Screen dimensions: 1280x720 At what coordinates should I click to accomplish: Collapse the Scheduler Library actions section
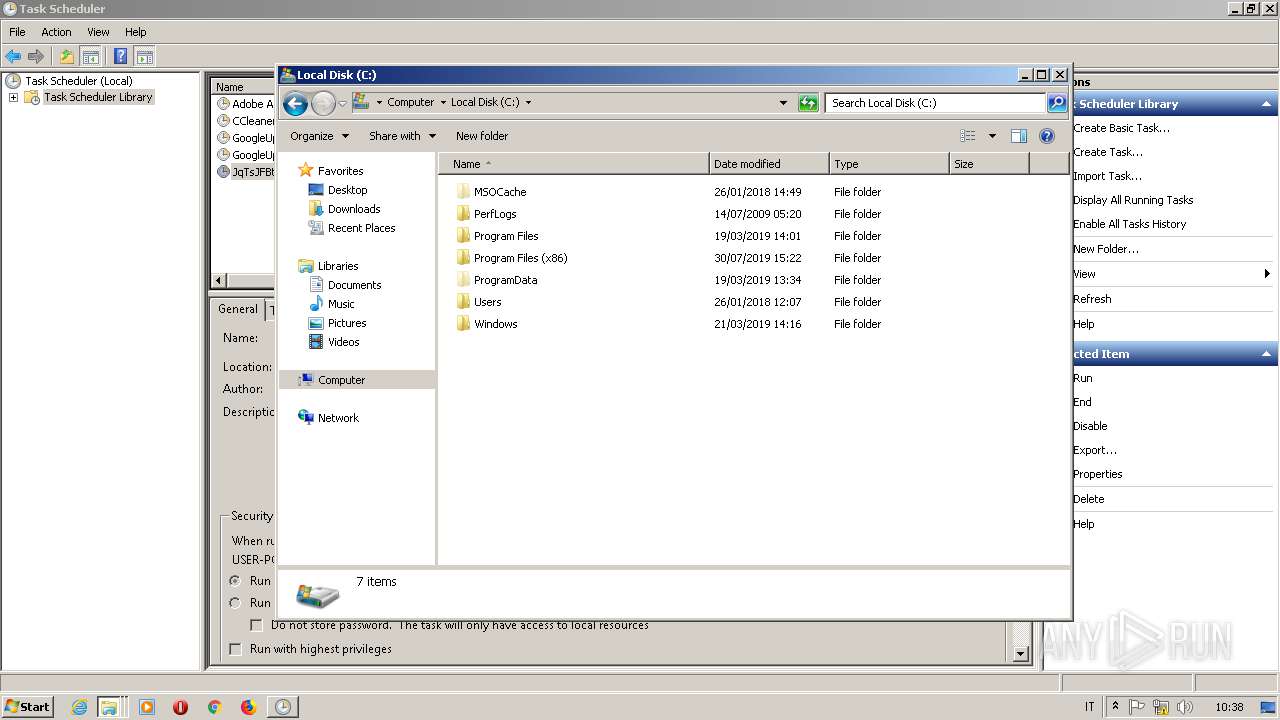[1267, 104]
